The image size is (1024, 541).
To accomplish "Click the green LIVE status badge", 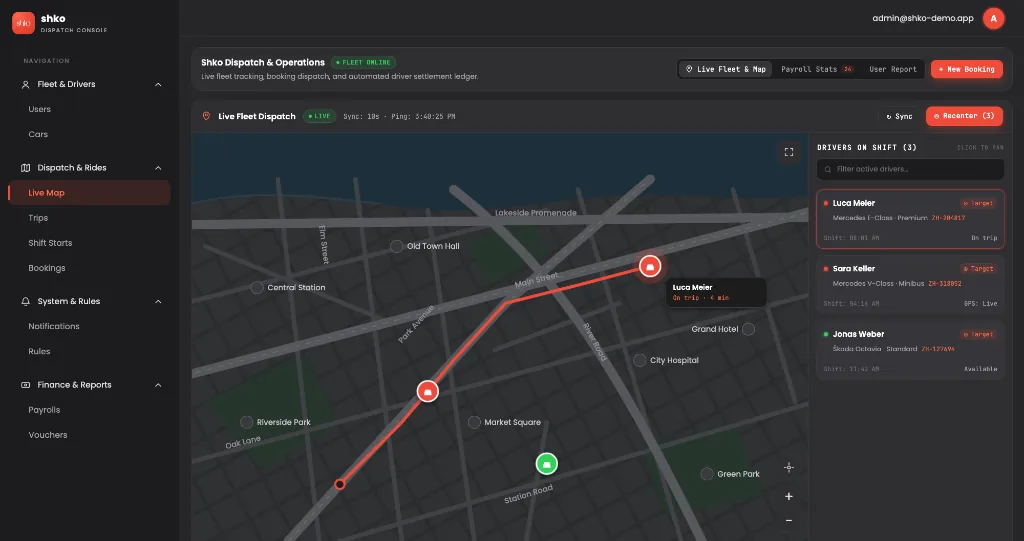I will coord(319,116).
